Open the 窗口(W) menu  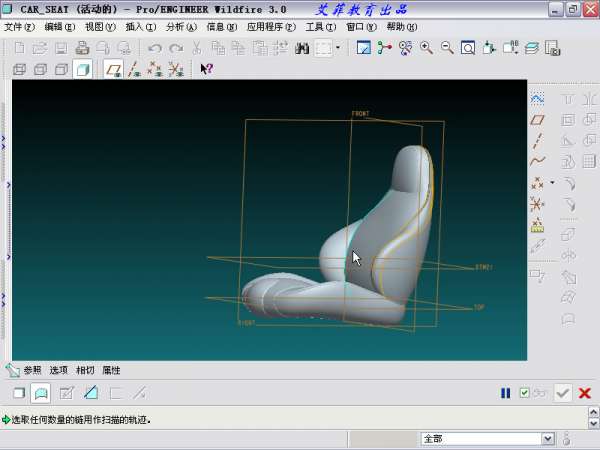pyautogui.click(x=361, y=27)
